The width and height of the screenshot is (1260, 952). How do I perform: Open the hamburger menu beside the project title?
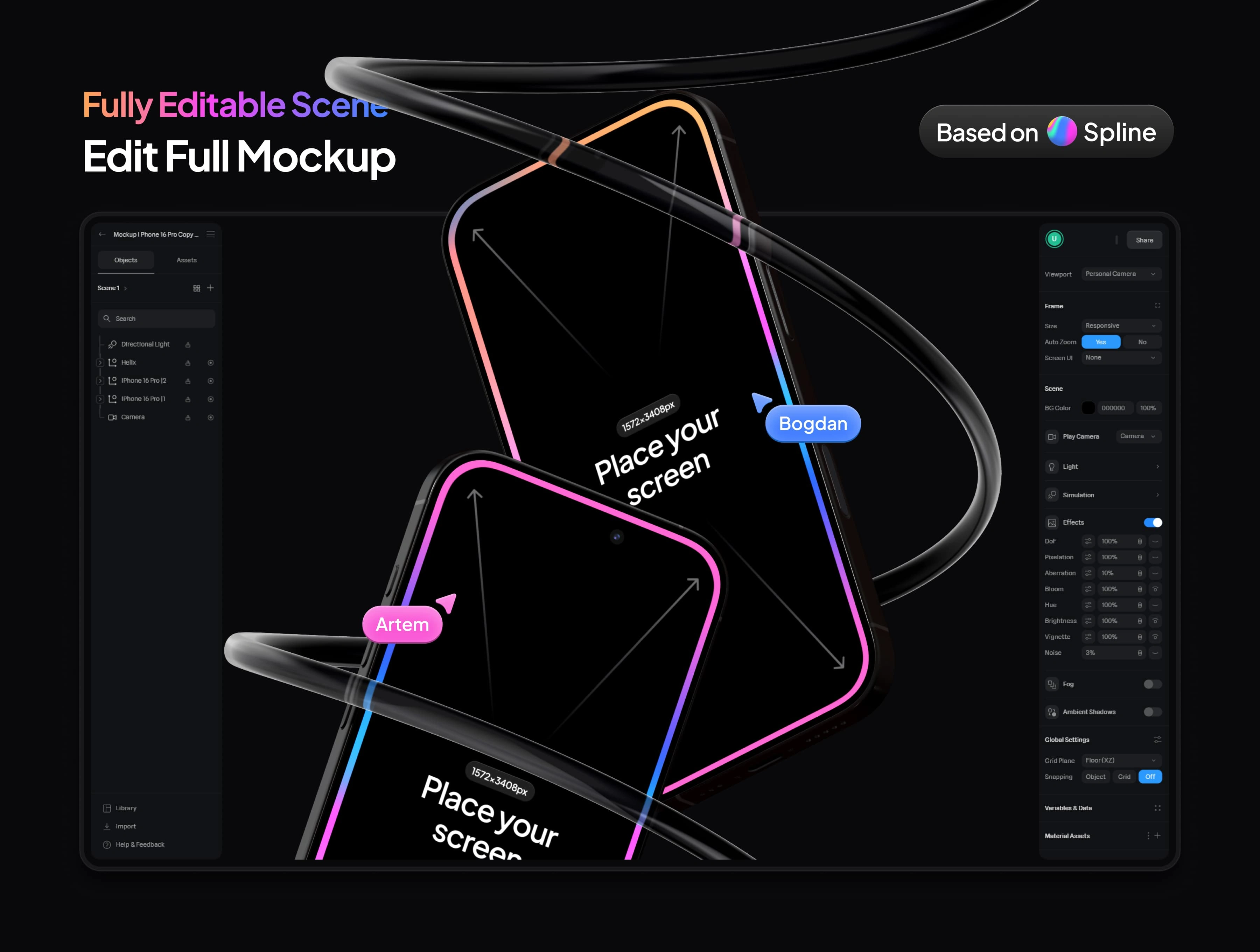211,234
